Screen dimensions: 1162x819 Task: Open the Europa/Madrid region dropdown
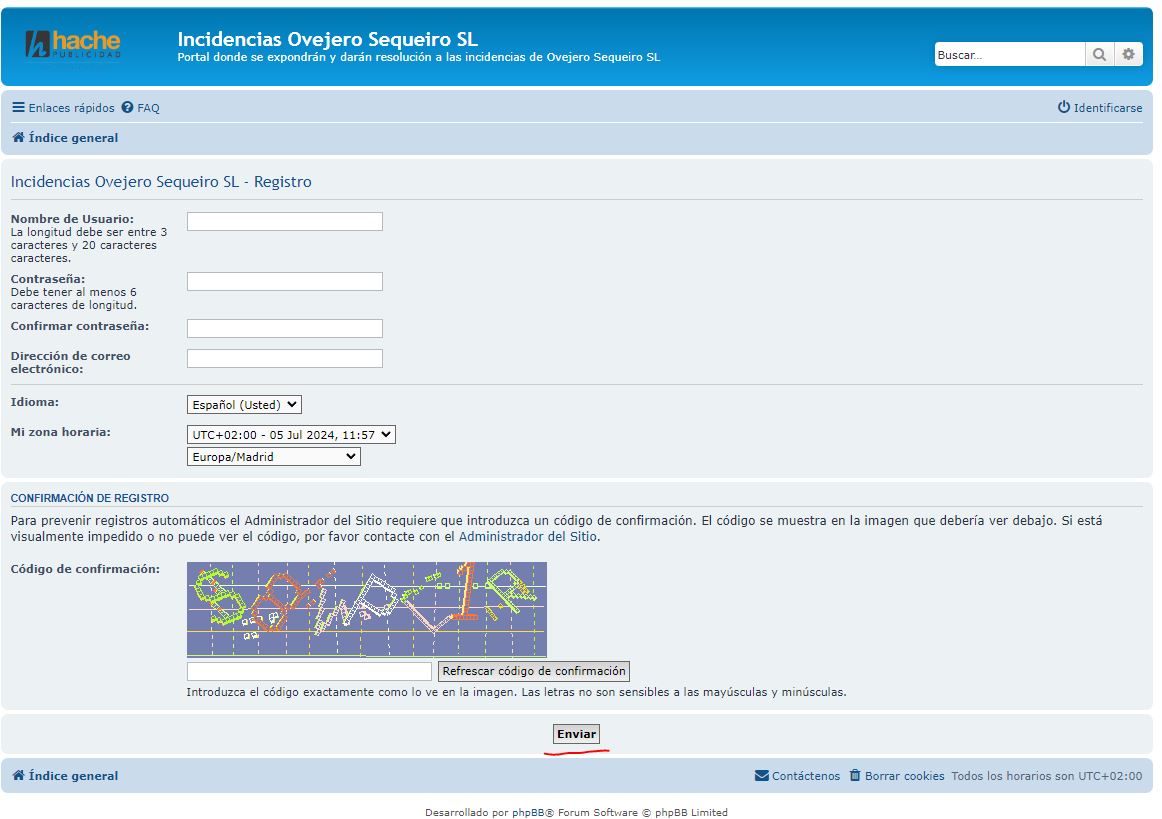273,457
